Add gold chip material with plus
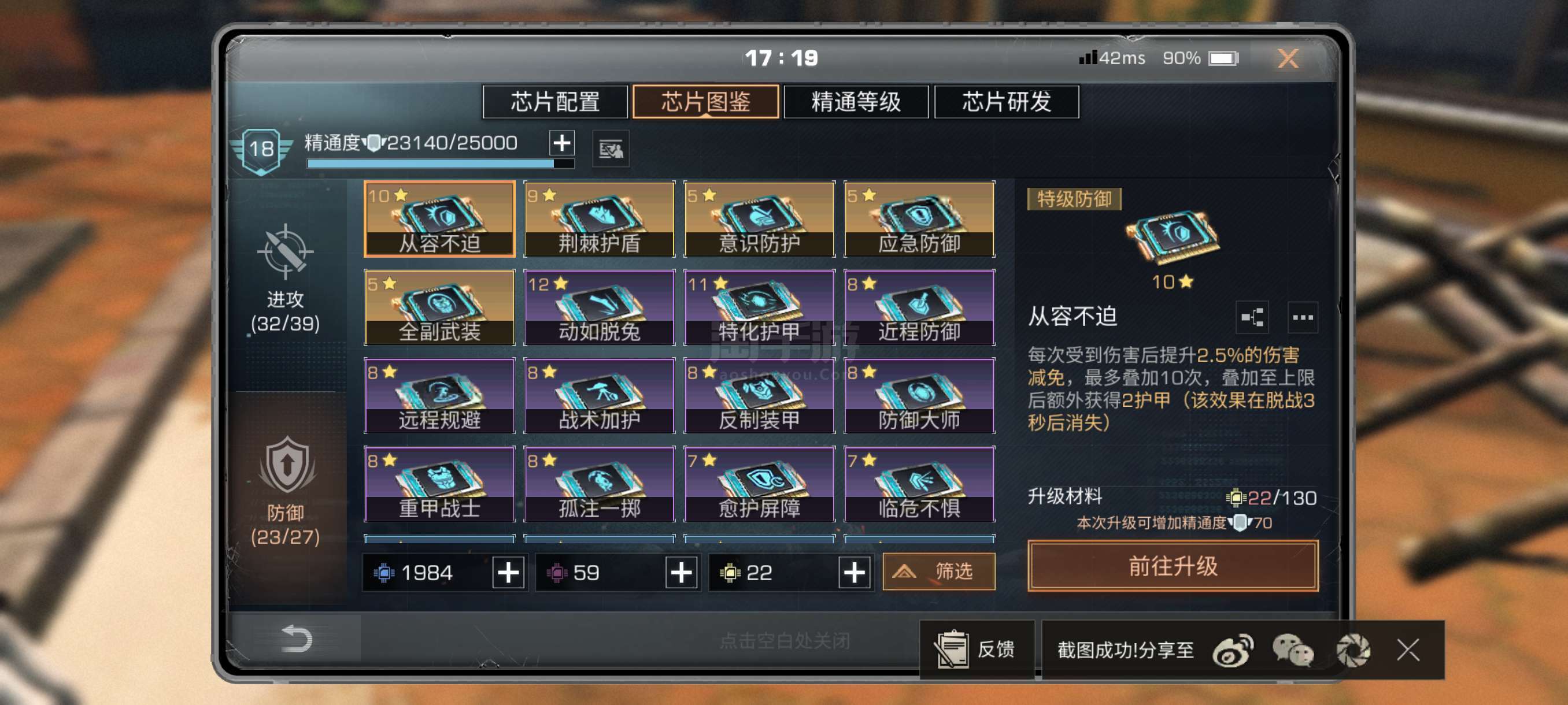Screen dimensions: 1568x705 coord(854,573)
